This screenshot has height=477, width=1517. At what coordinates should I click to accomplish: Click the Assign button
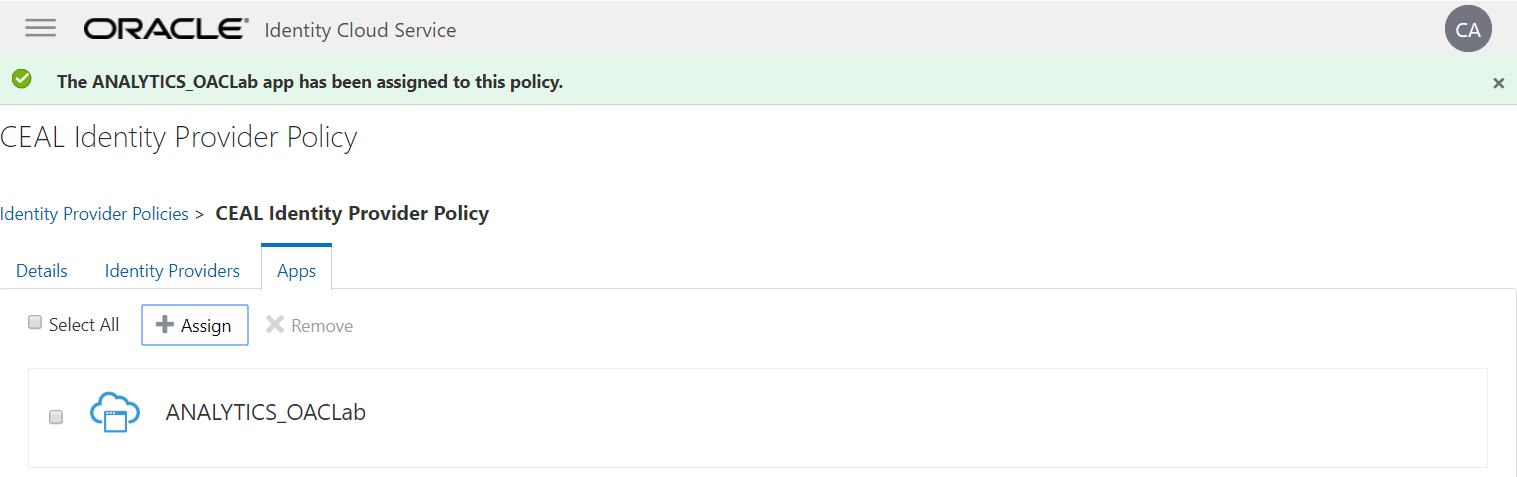[195, 325]
